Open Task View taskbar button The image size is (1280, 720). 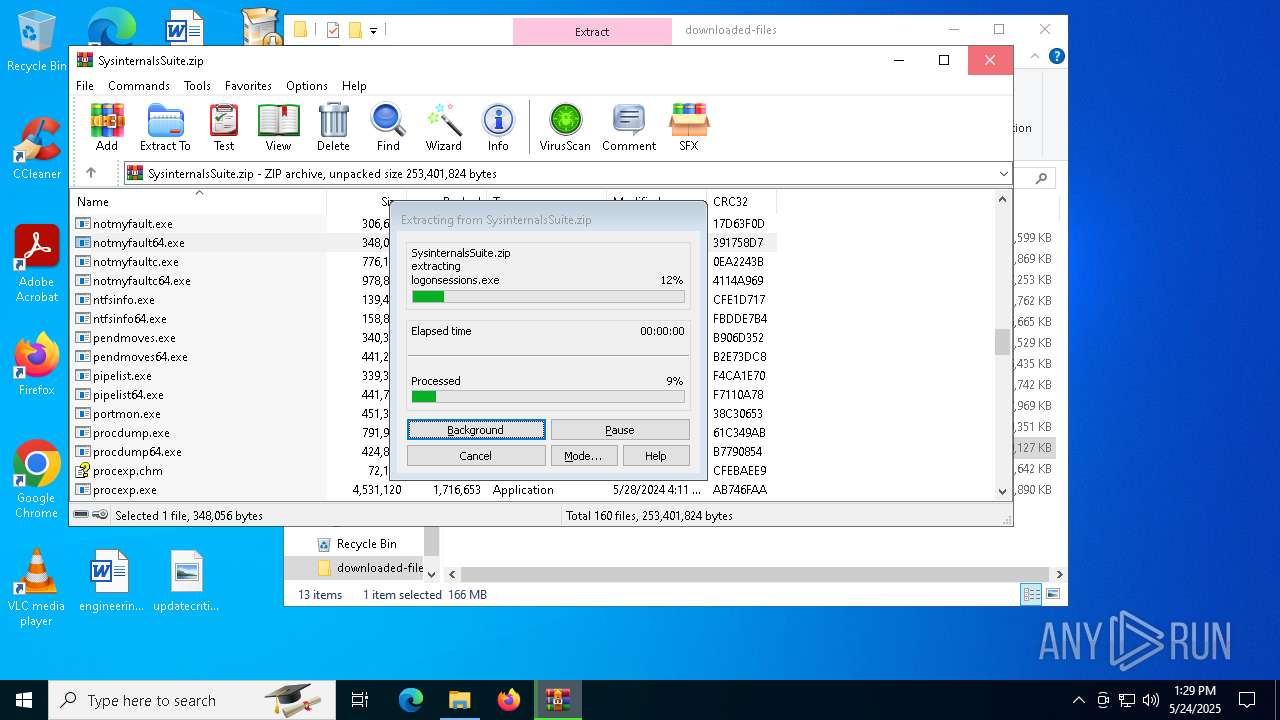pyautogui.click(x=360, y=700)
